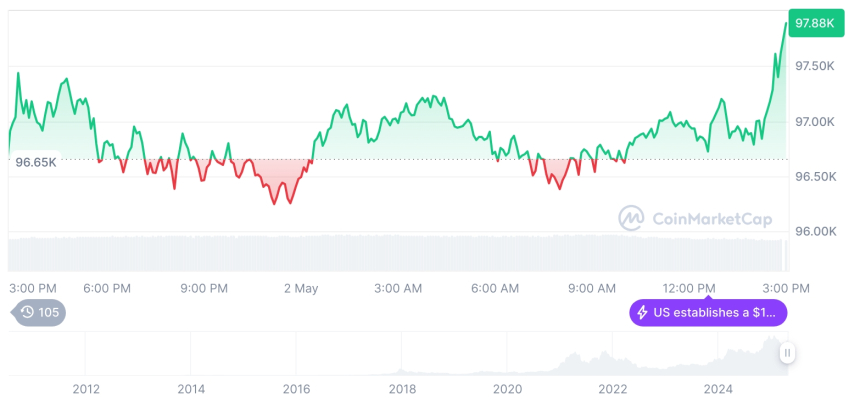
Task: Click the lightning bolt icon on the news badge
Action: click(642, 313)
